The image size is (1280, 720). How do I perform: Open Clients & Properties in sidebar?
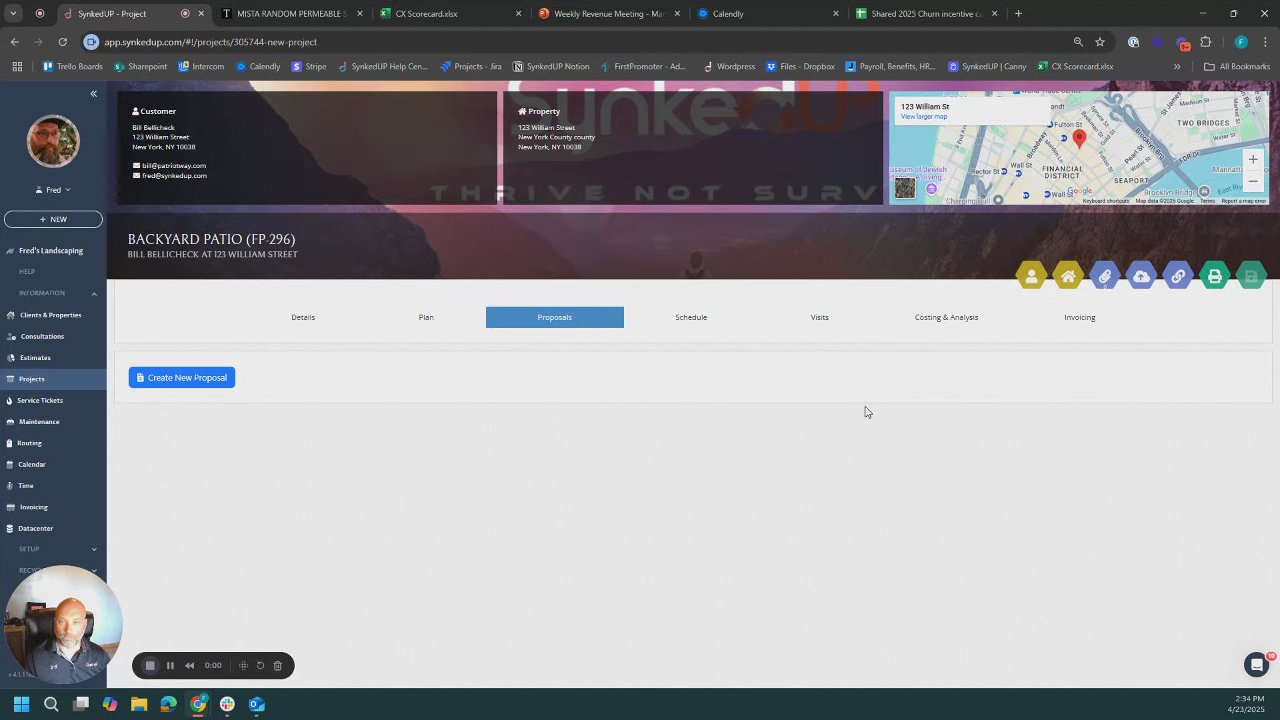(53, 315)
